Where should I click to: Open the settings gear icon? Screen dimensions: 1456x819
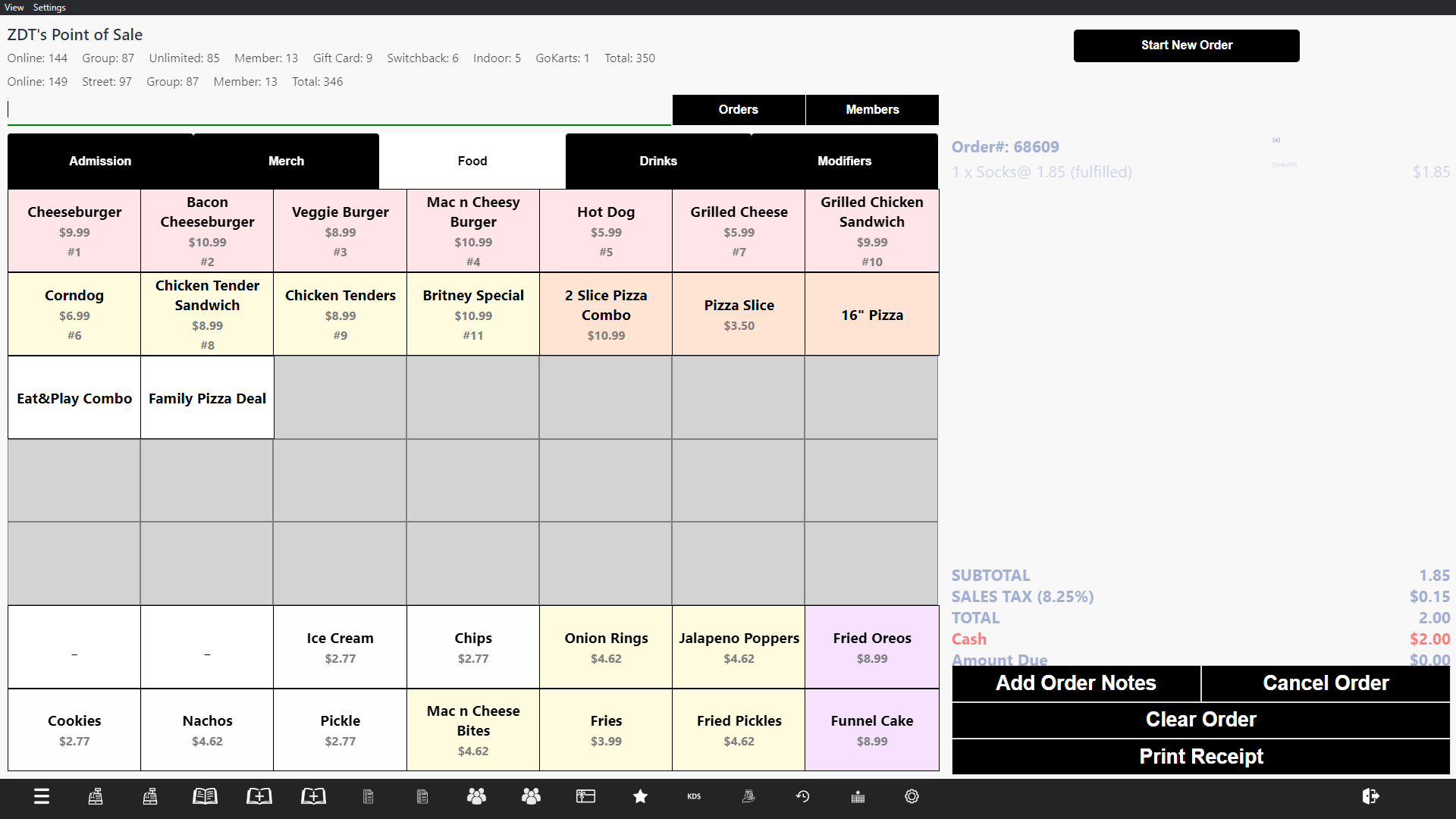tap(912, 796)
